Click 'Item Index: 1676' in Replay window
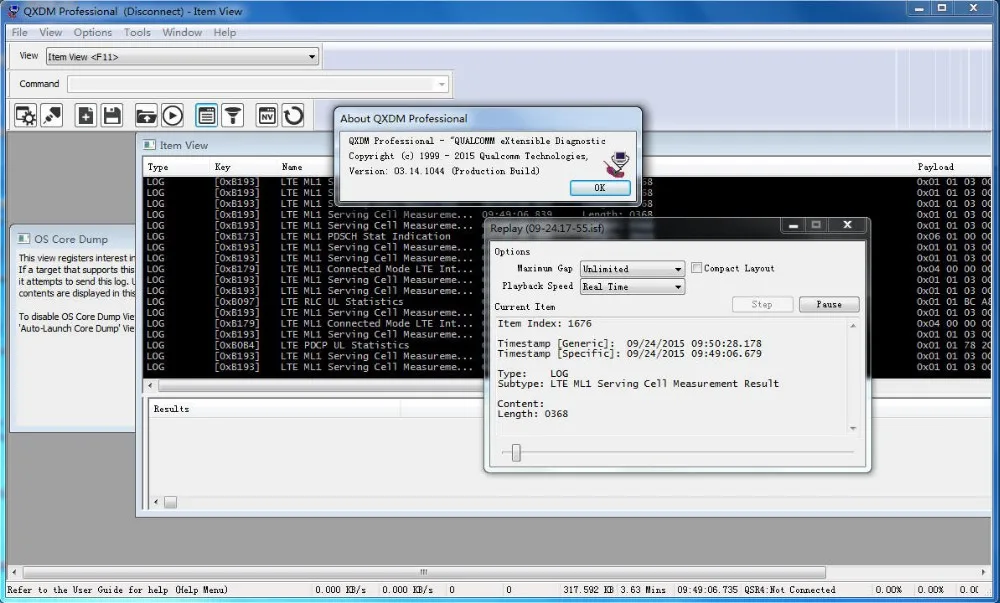 click(545, 323)
